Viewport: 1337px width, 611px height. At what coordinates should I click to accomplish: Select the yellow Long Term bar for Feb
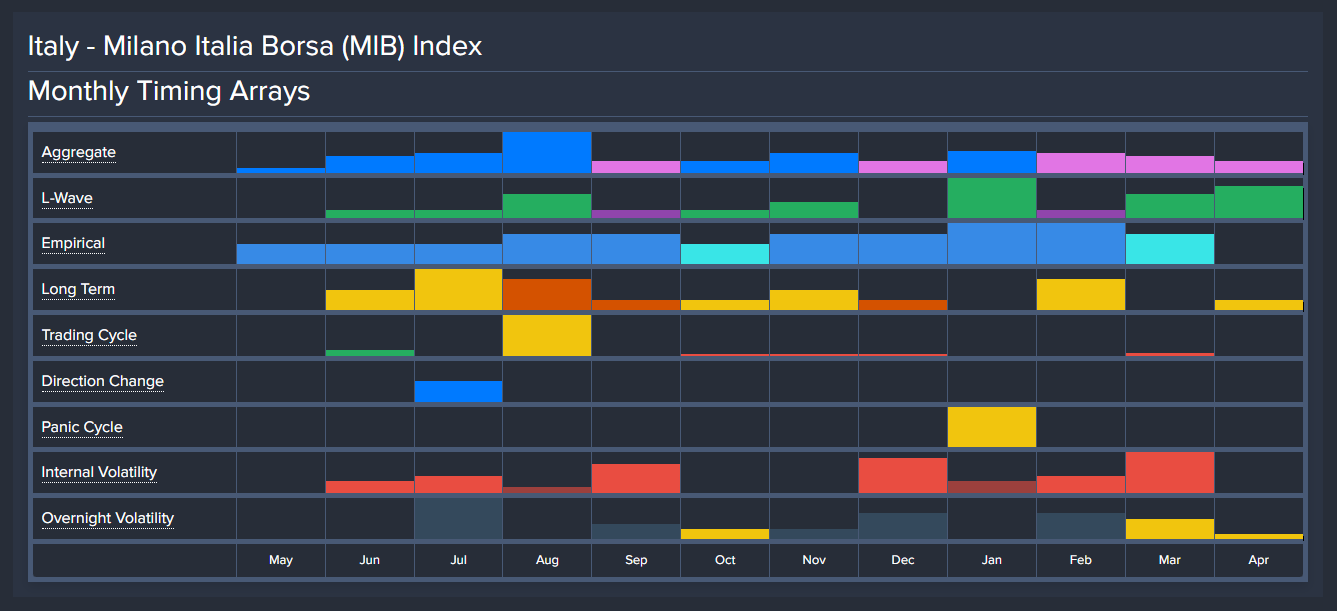click(1081, 294)
